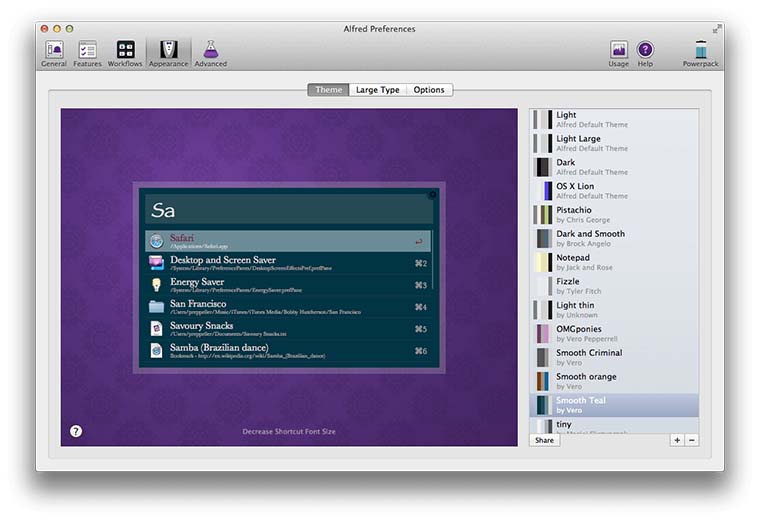760x521 pixels.
Task: Click the Pistachio theme color swatch
Action: pyautogui.click(x=543, y=215)
